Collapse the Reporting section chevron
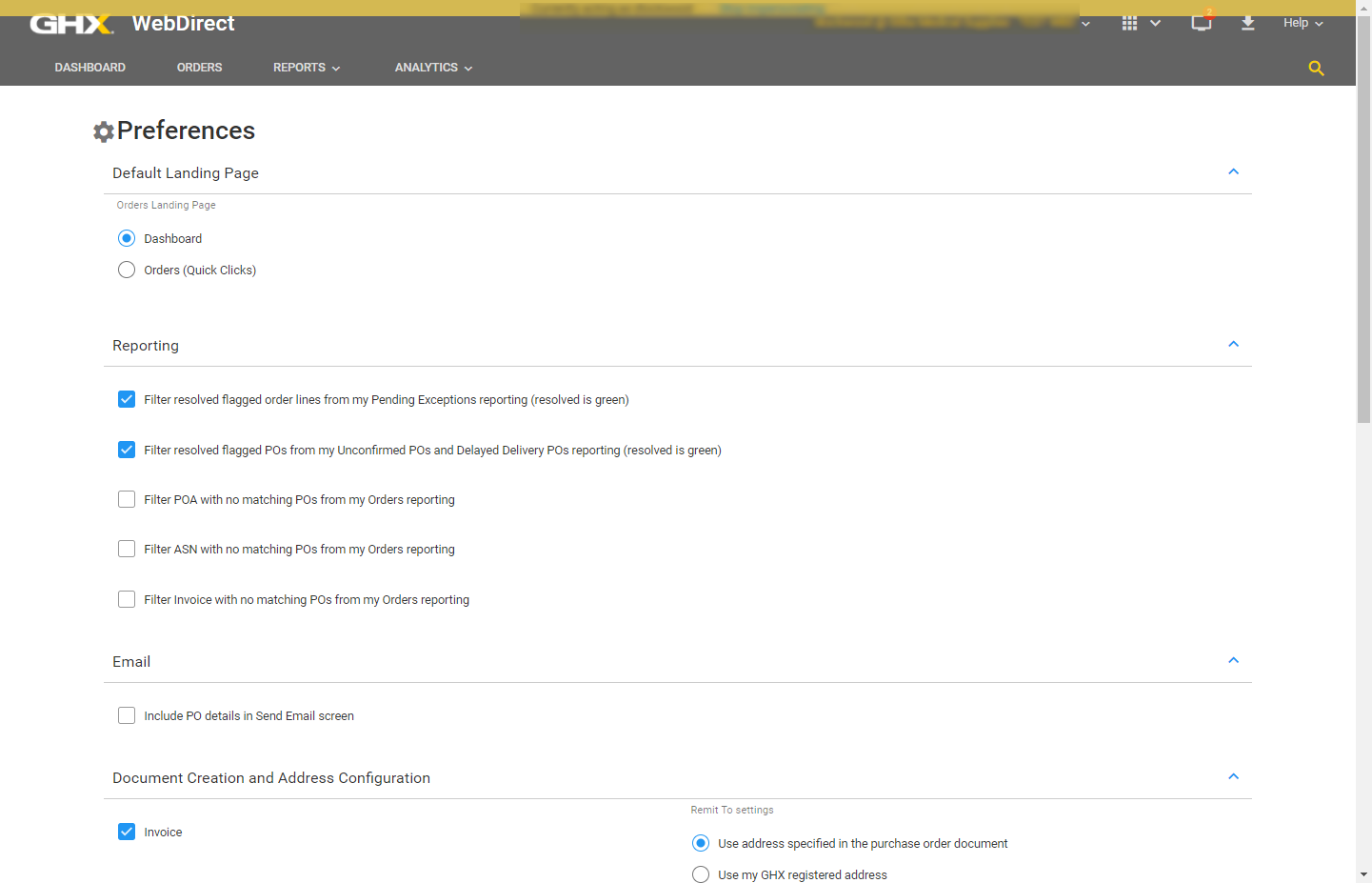This screenshot has width=1372, height=883. (1233, 345)
